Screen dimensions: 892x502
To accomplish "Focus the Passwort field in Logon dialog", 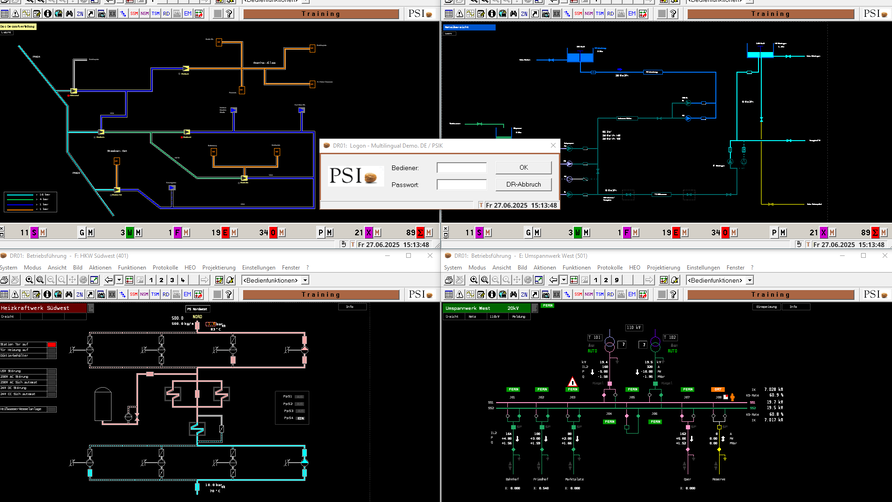I will pyautogui.click(x=461, y=184).
